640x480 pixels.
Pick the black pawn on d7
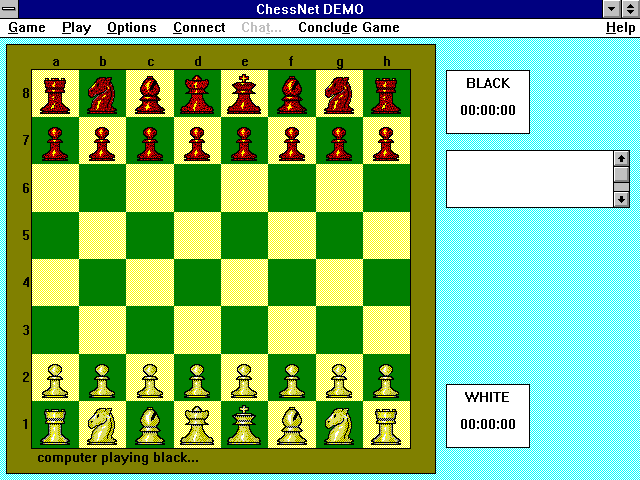(x=197, y=144)
